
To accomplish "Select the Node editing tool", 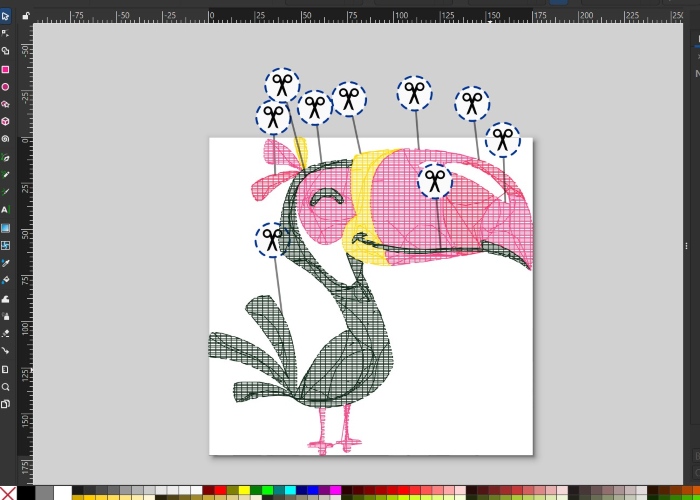I will coord(5,33).
